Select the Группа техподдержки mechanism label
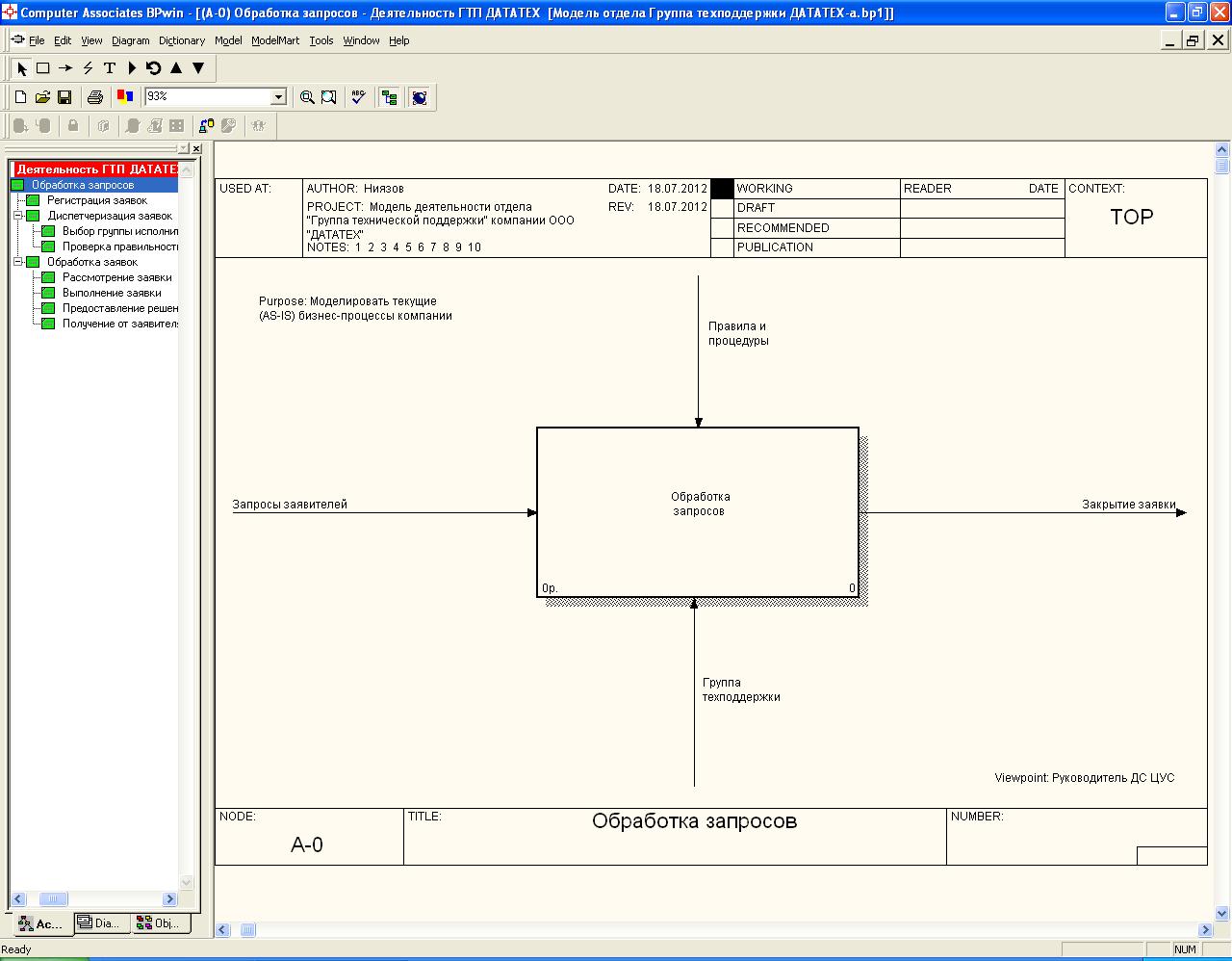 (x=741, y=689)
